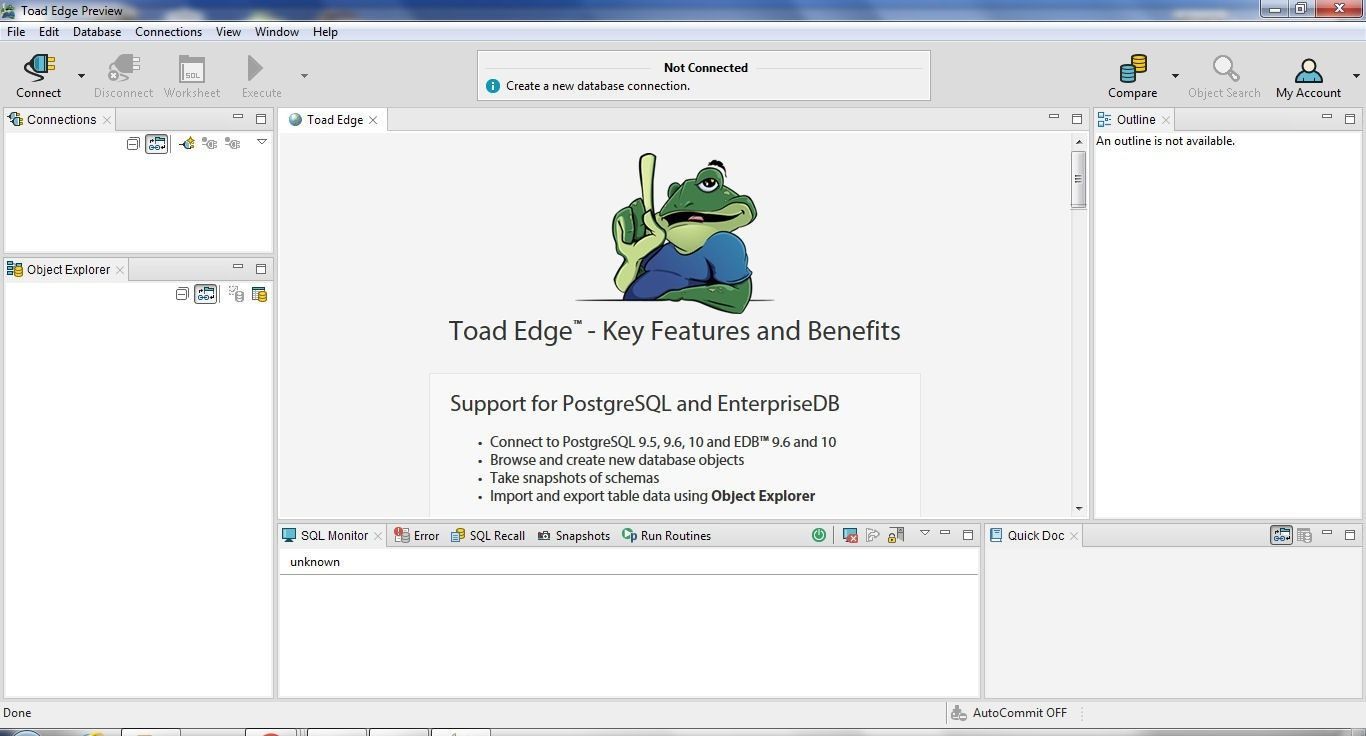Screen dimensions: 1366x736
Task: Switch to the SQL Recall tab
Action: [488, 536]
